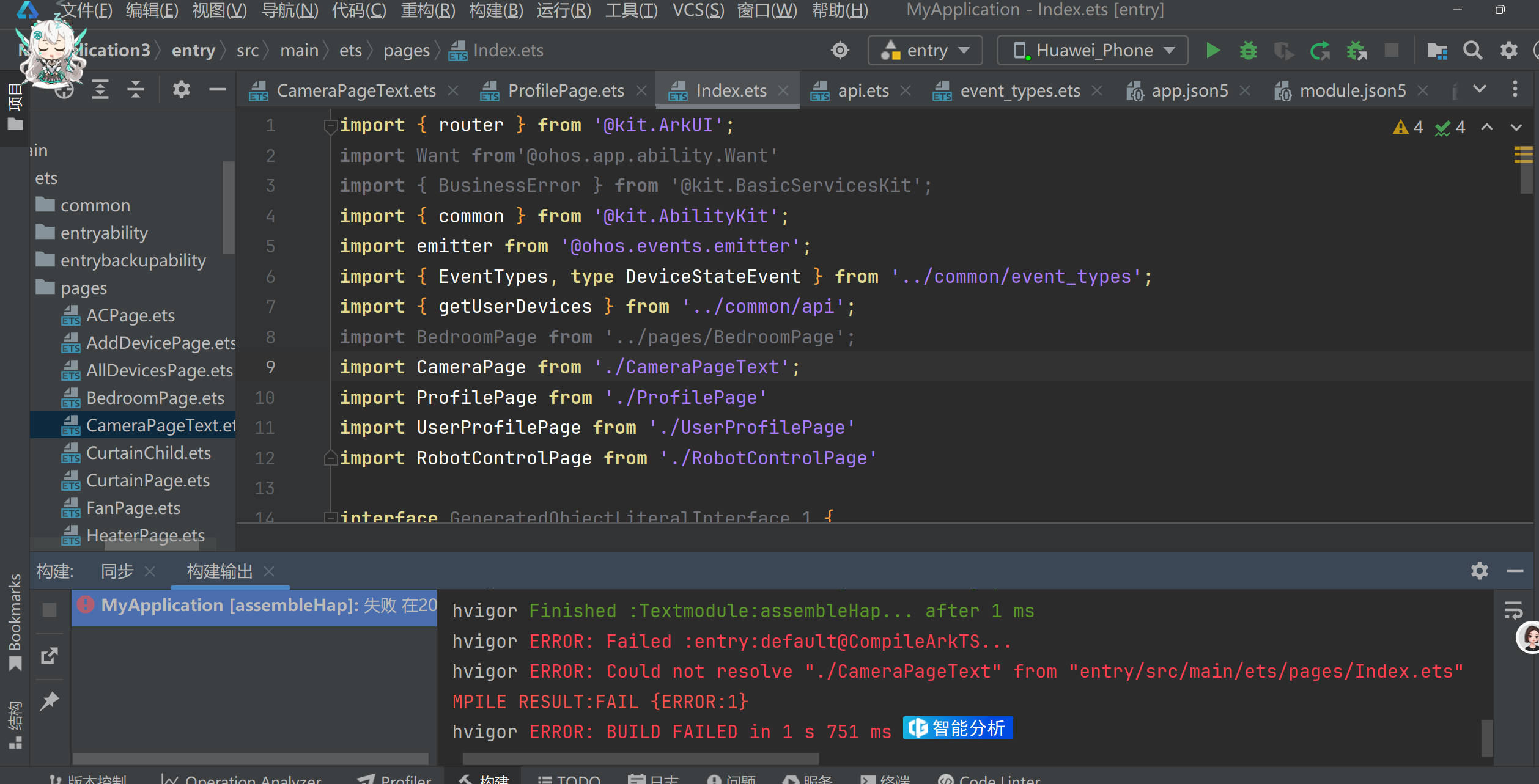
Task: Click the stop square icon in toolbar
Action: click(x=1392, y=50)
